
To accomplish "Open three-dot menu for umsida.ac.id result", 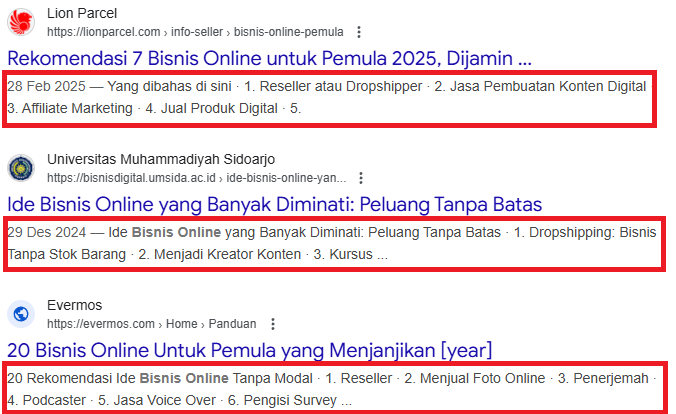I will [x=361, y=178].
